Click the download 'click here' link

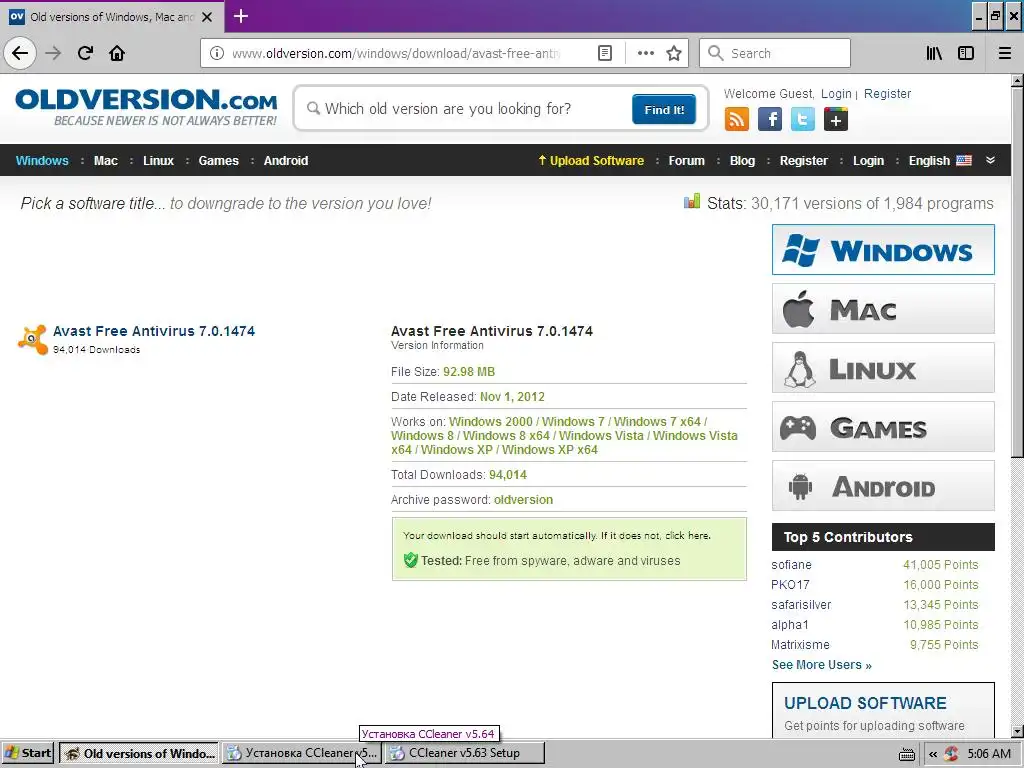pyautogui.click(x=687, y=536)
